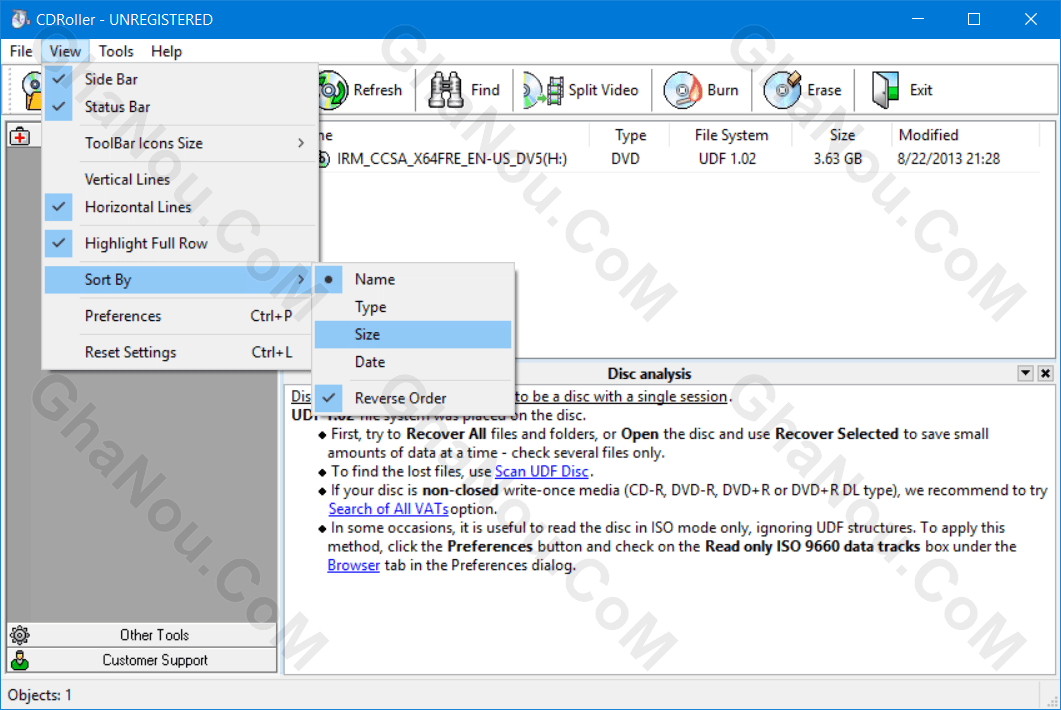Click the Size column header
This screenshot has height=710, width=1061.
coord(842,135)
